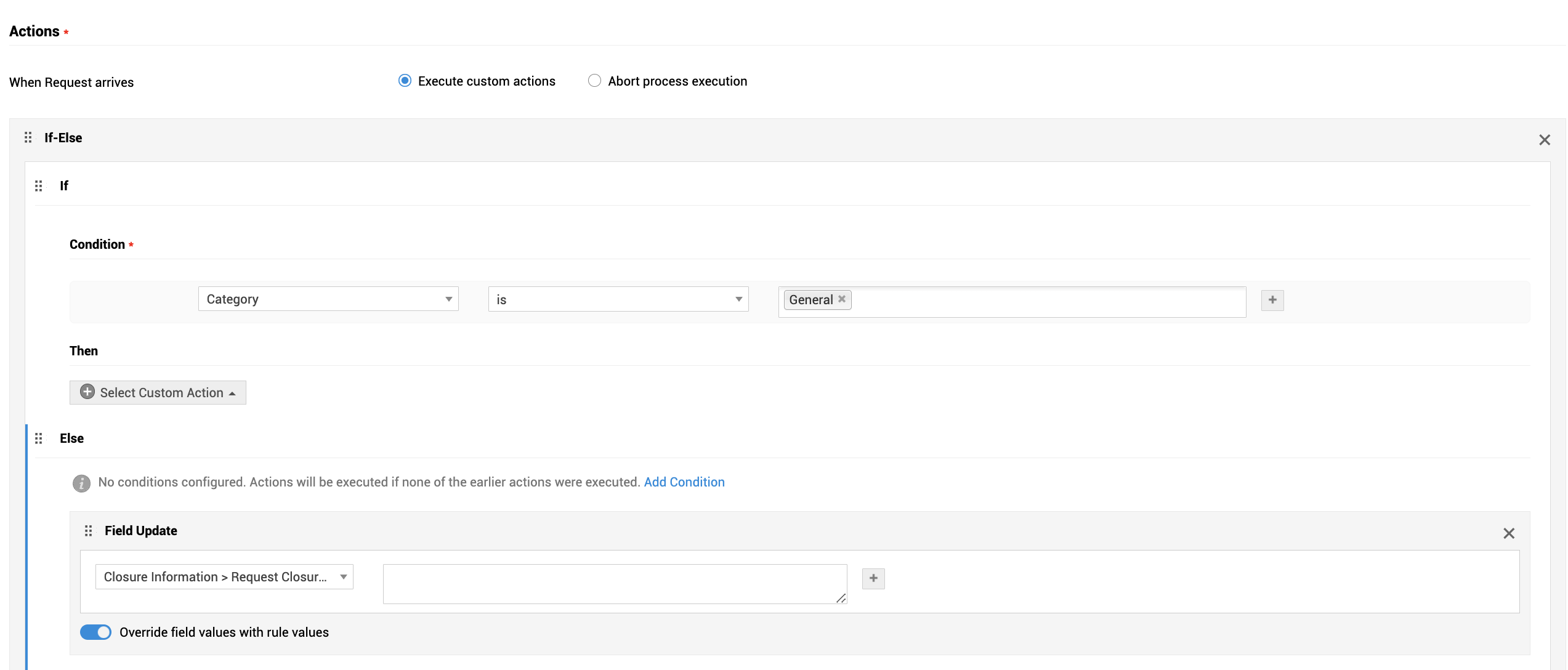Remove the General tag from condition
The image size is (1568, 670).
click(842, 299)
